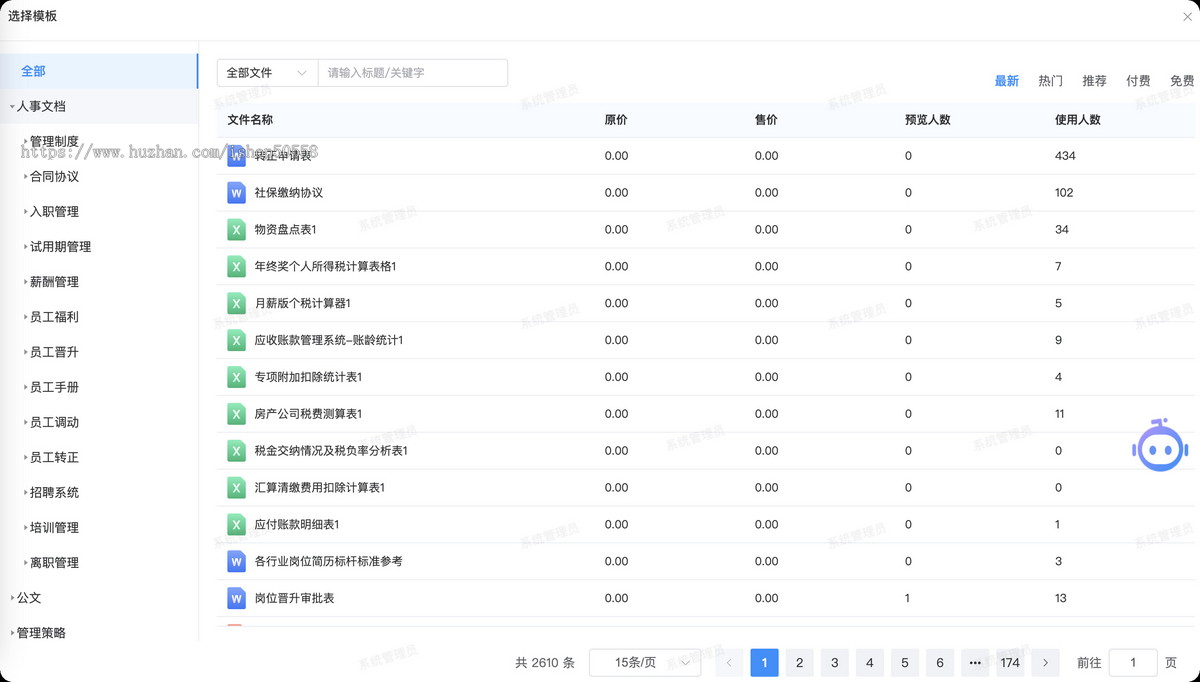This screenshot has width=1200, height=682.
Task: Expand the 入职管理 tree node
Action: tap(26, 211)
